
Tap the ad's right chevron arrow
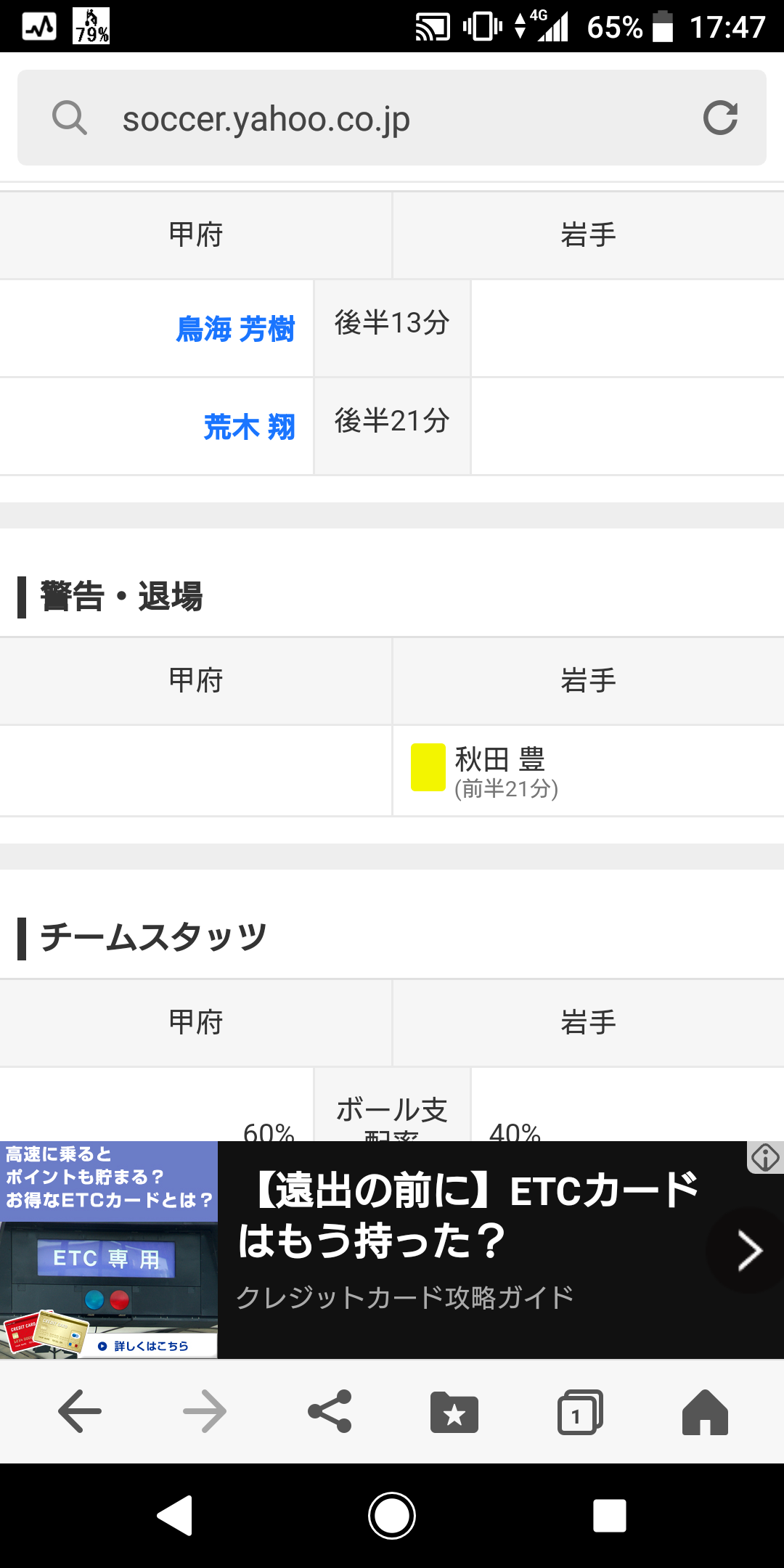pos(749,1250)
